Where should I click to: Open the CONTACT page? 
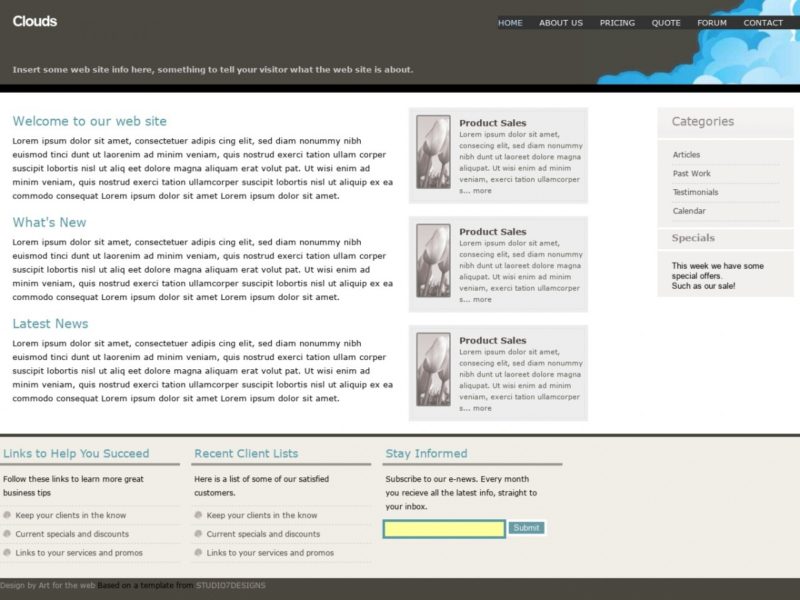tap(763, 22)
